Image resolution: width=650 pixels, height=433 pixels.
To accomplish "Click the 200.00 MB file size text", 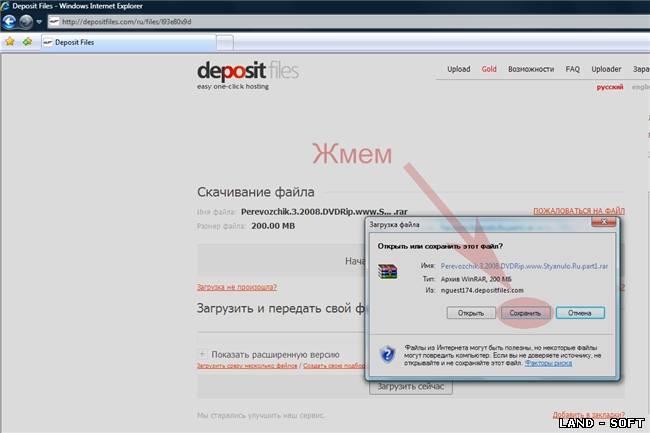I will (x=273, y=226).
